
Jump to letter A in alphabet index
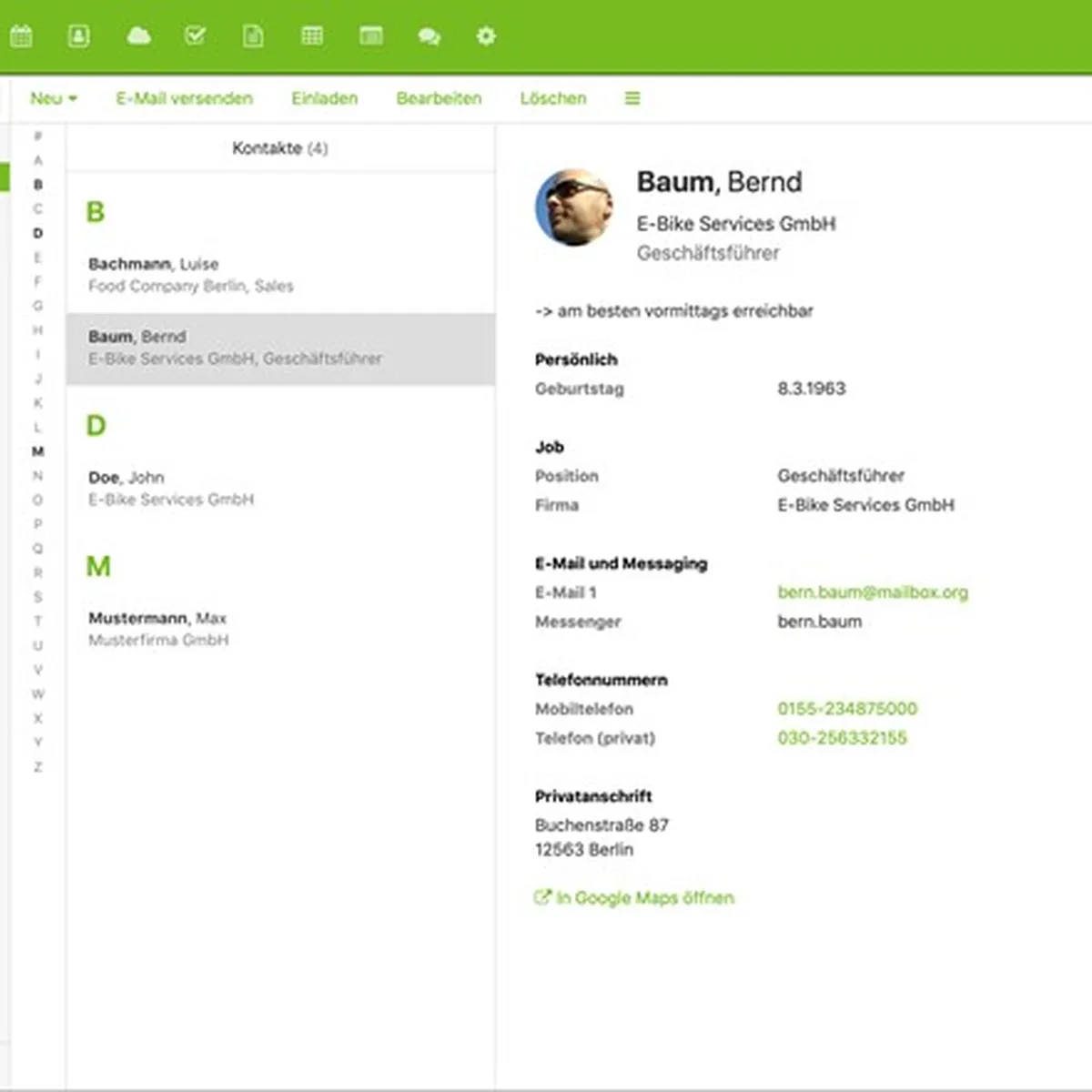[x=37, y=160]
